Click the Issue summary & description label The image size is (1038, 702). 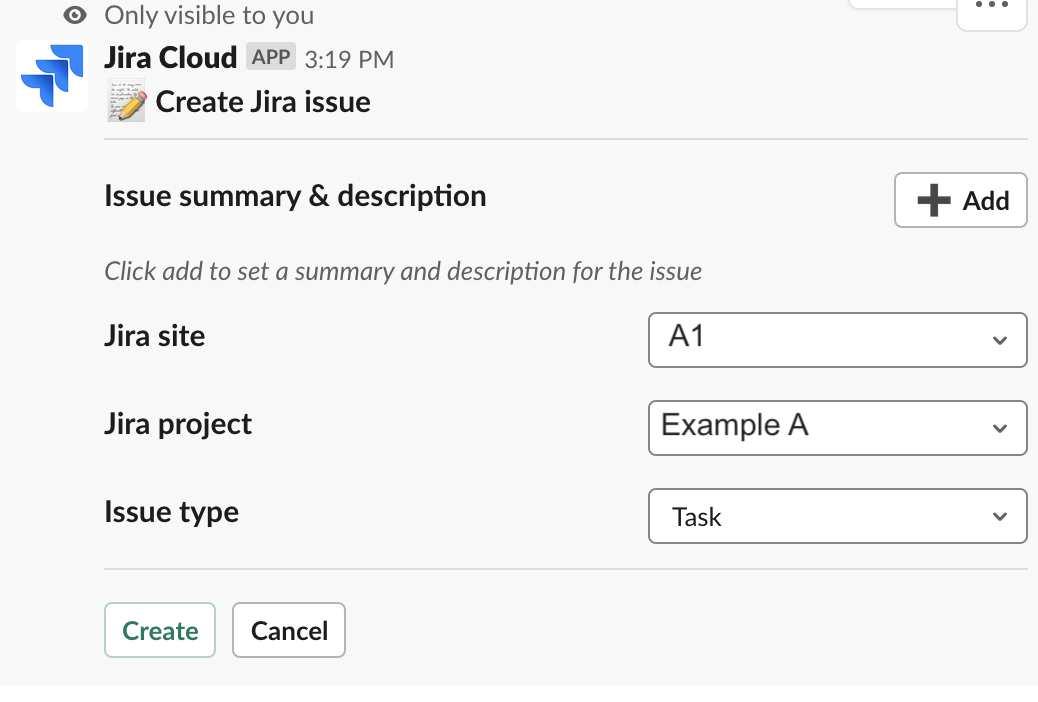295,197
